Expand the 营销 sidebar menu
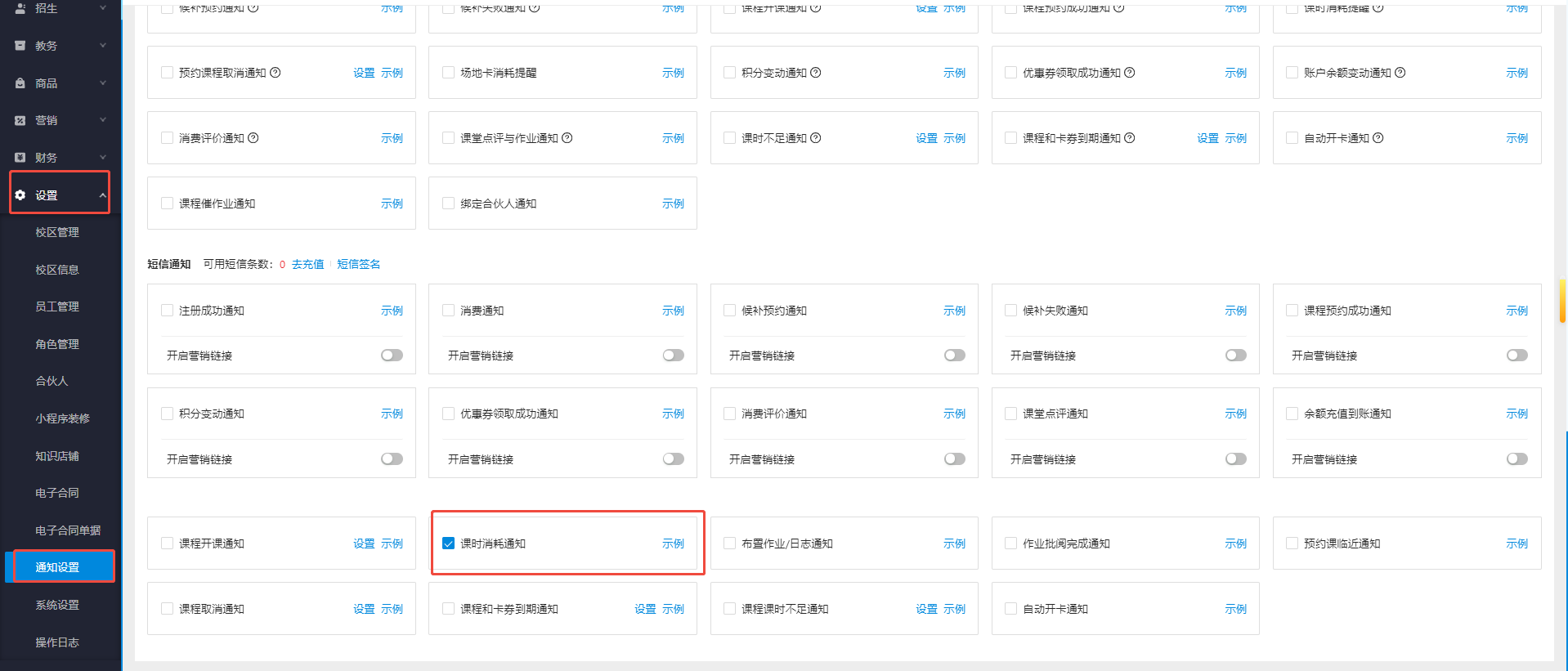This screenshot has width=1568, height=671. (x=103, y=120)
